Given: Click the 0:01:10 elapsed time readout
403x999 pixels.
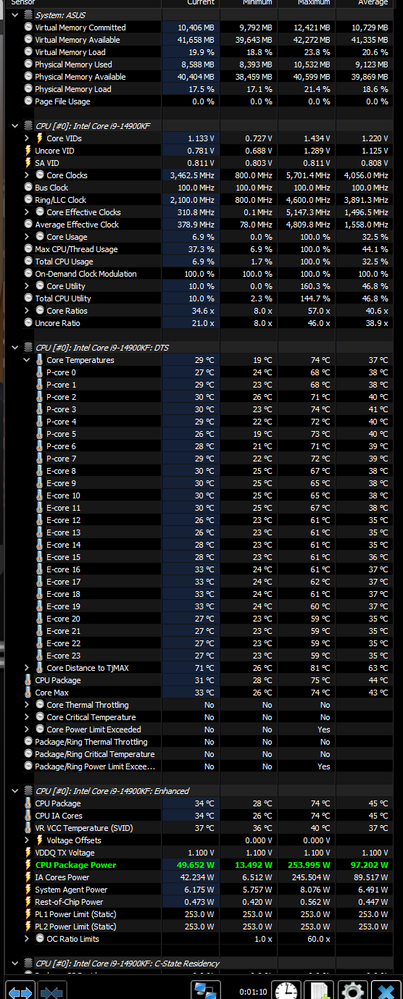Looking at the screenshot, I should 253,991.
